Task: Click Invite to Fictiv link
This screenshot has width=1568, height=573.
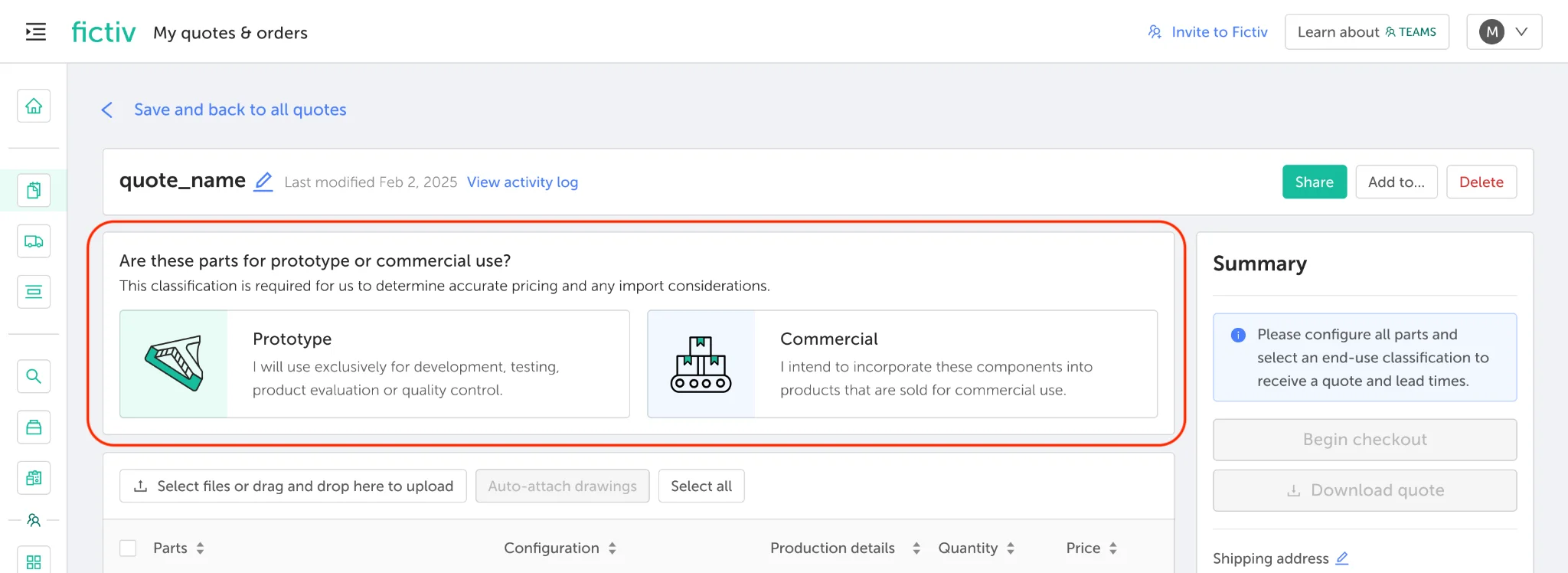Action: (1207, 32)
